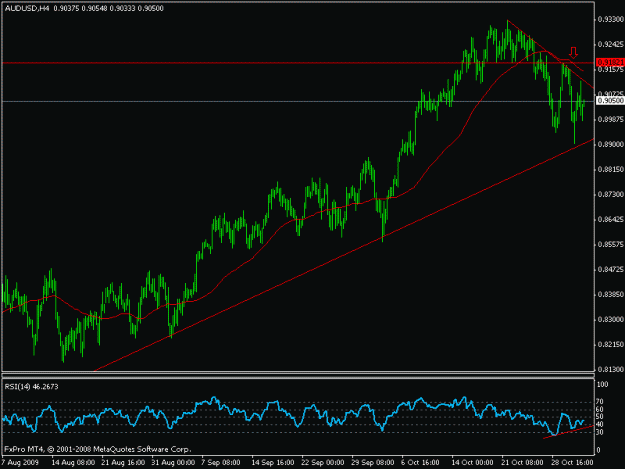Click the 0.92425 price scale value
Image resolution: width=625 pixels, height=469 pixels.
(610, 44)
